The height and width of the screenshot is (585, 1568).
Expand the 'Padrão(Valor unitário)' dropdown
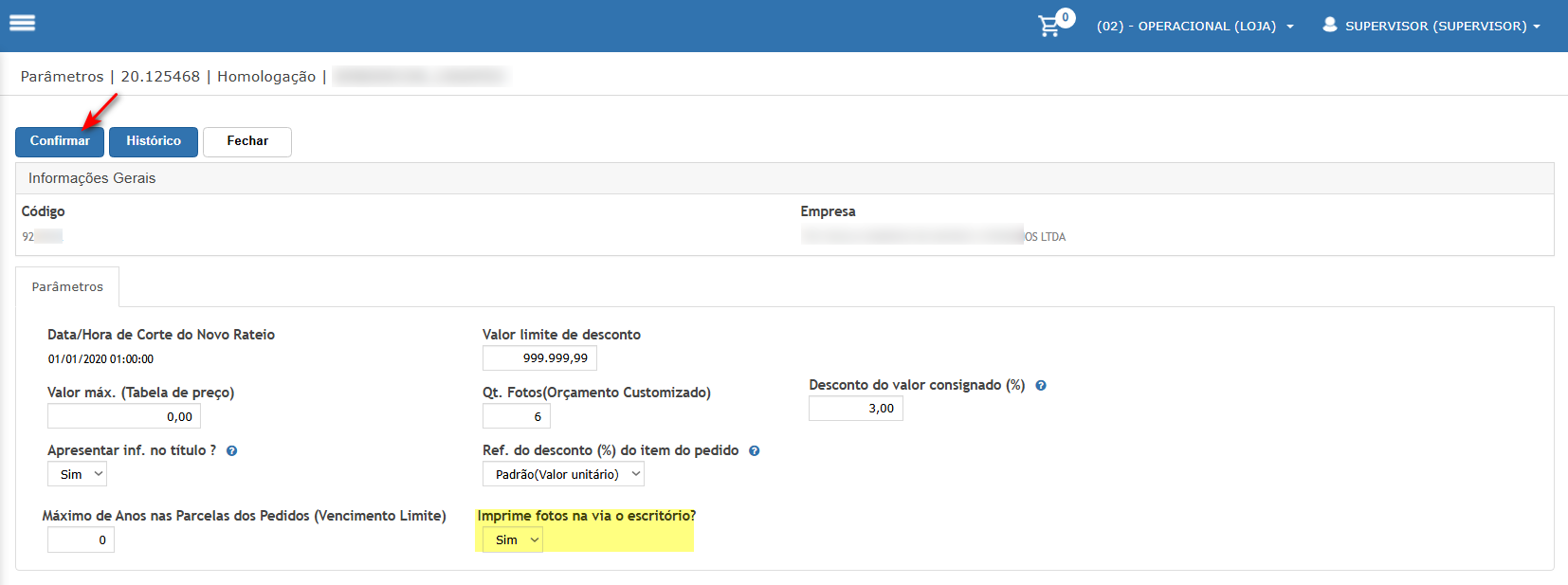[x=563, y=474]
